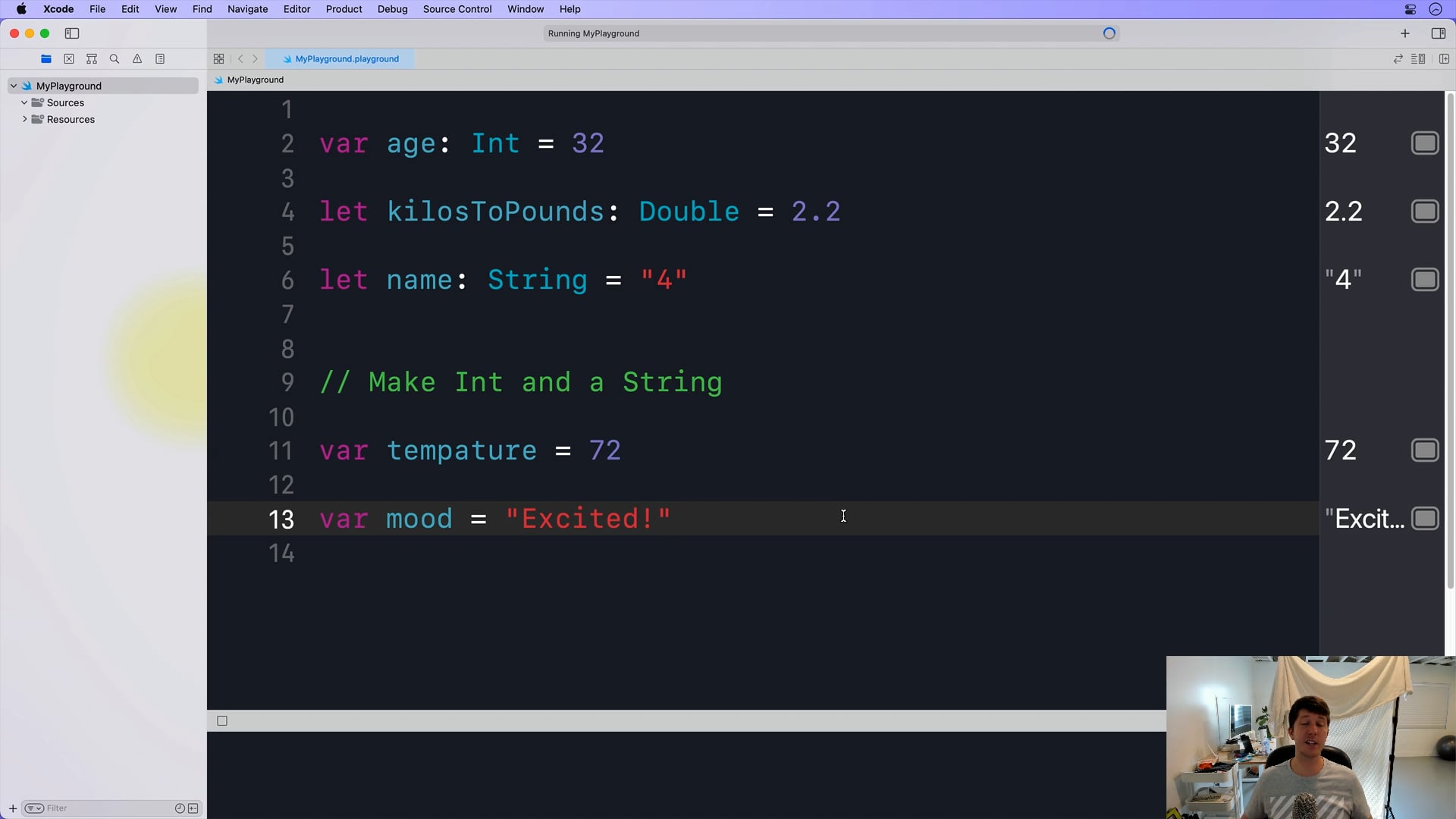Collapse the Sources folder
Viewport: 1456px width, 819px height.
coord(24,102)
